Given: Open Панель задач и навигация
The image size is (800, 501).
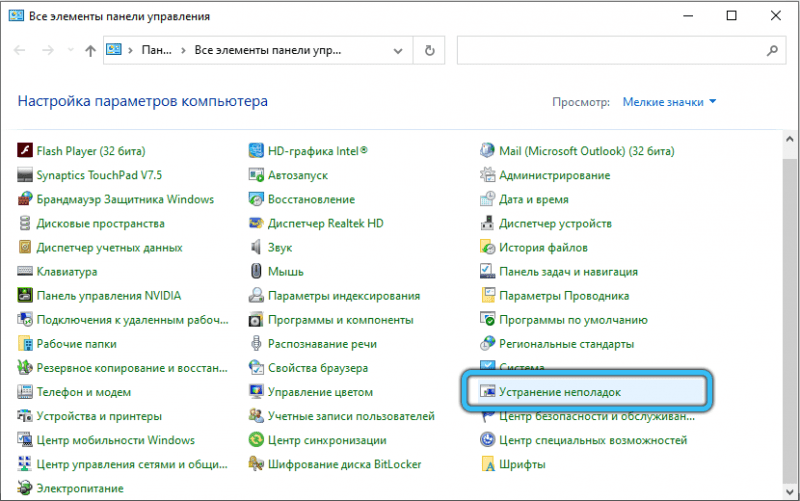Looking at the screenshot, I should pos(568,271).
